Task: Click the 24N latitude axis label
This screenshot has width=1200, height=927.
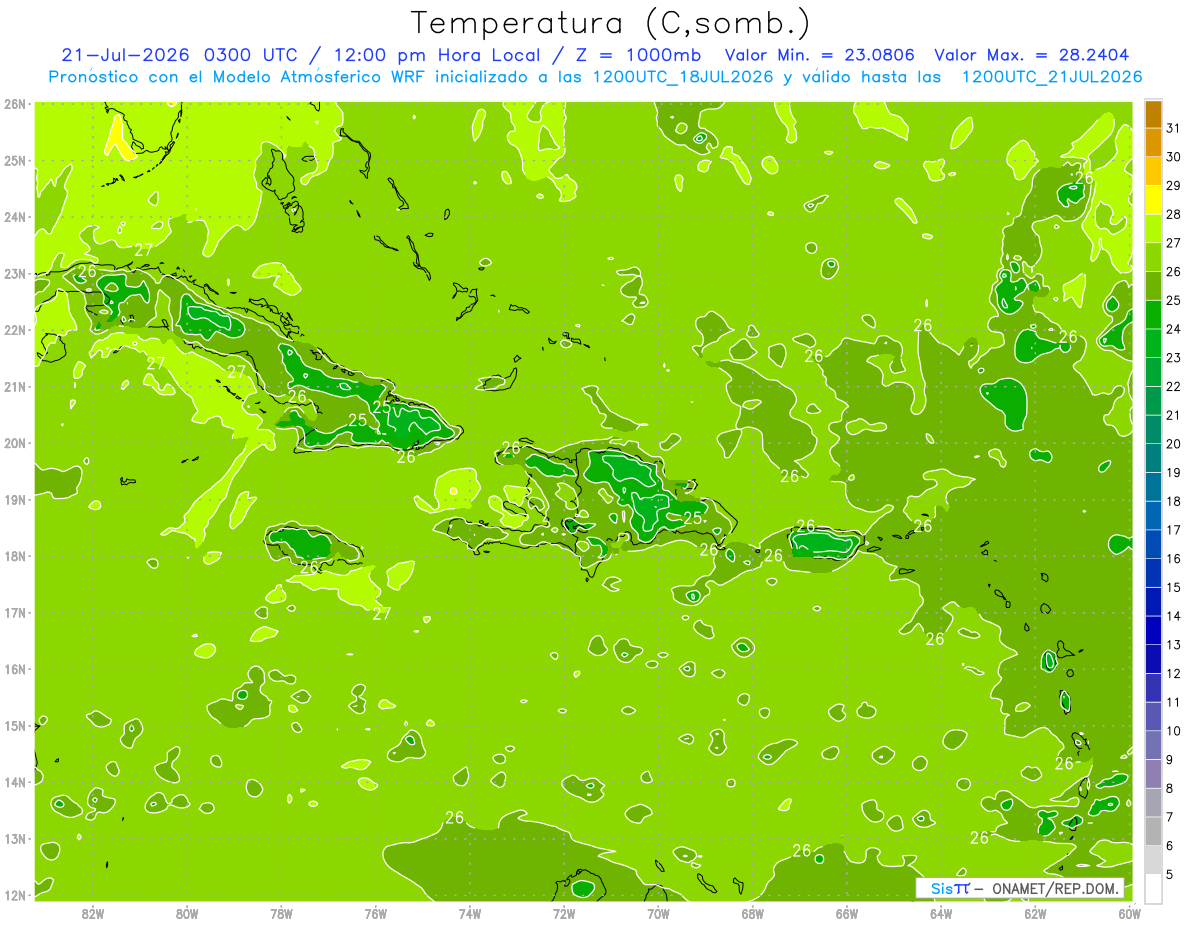Action: 15,217
